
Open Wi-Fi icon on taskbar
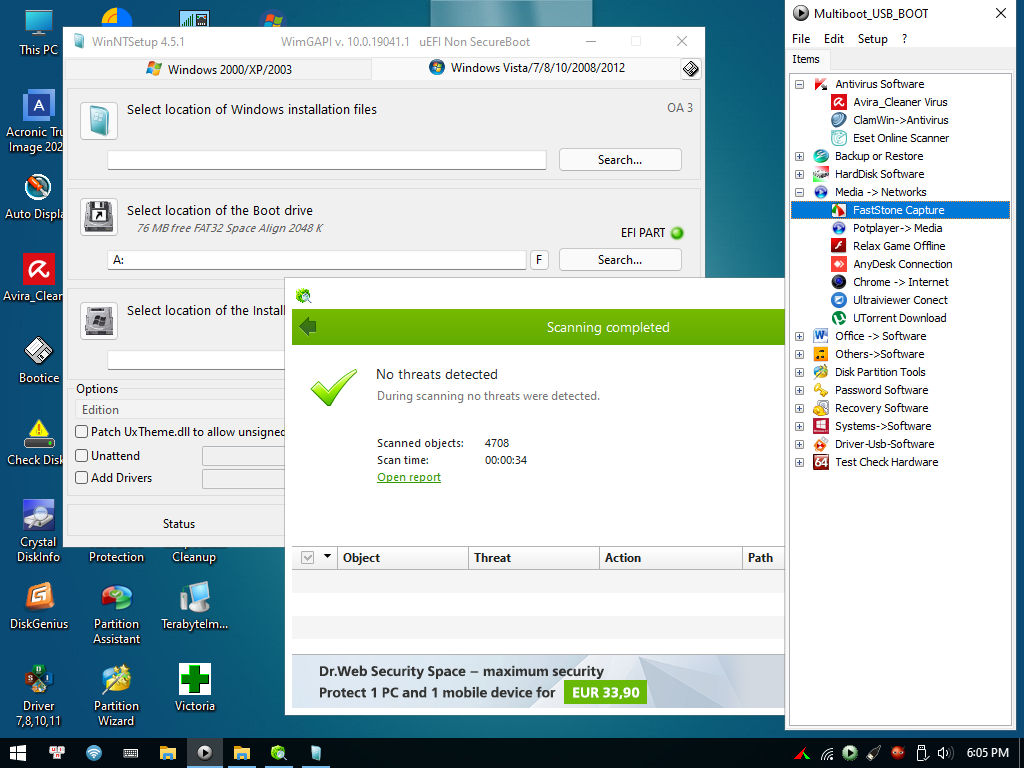pos(94,753)
